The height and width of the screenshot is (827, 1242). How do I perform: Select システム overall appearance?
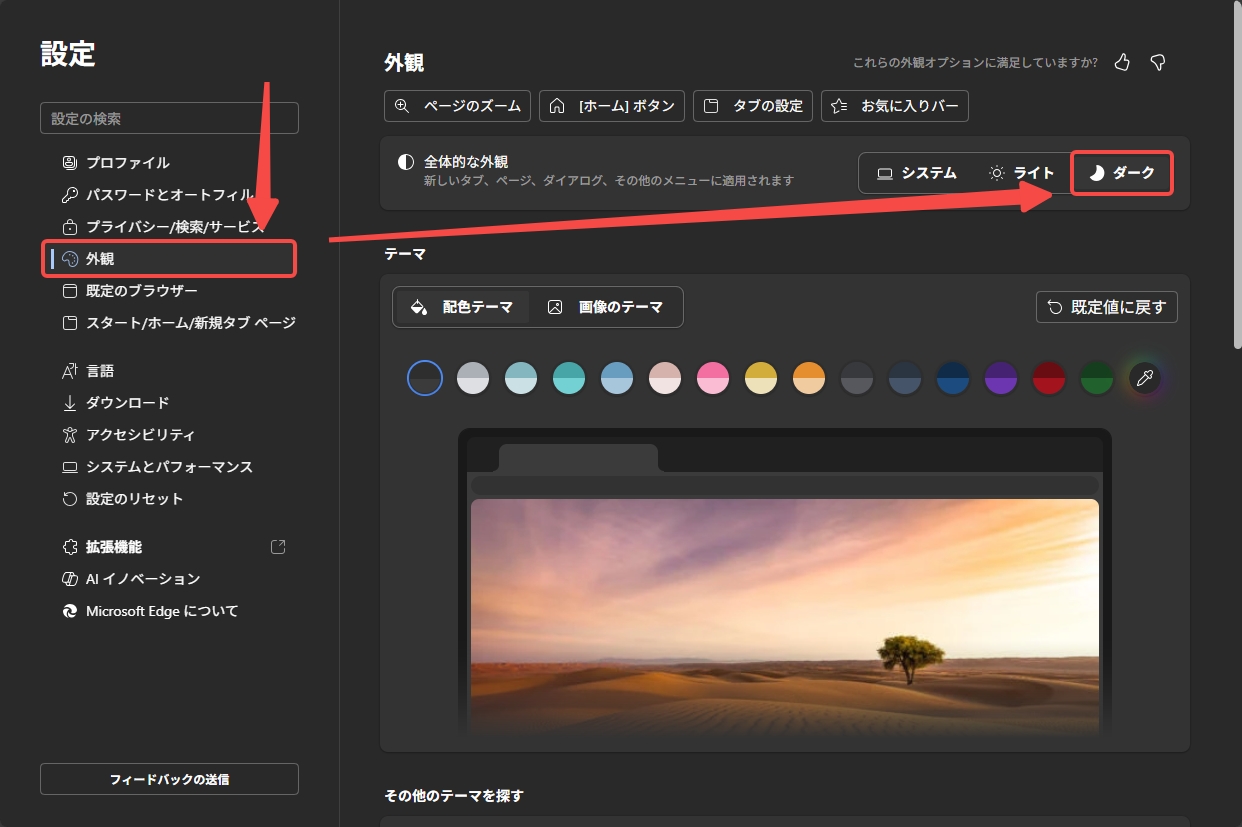click(916, 173)
